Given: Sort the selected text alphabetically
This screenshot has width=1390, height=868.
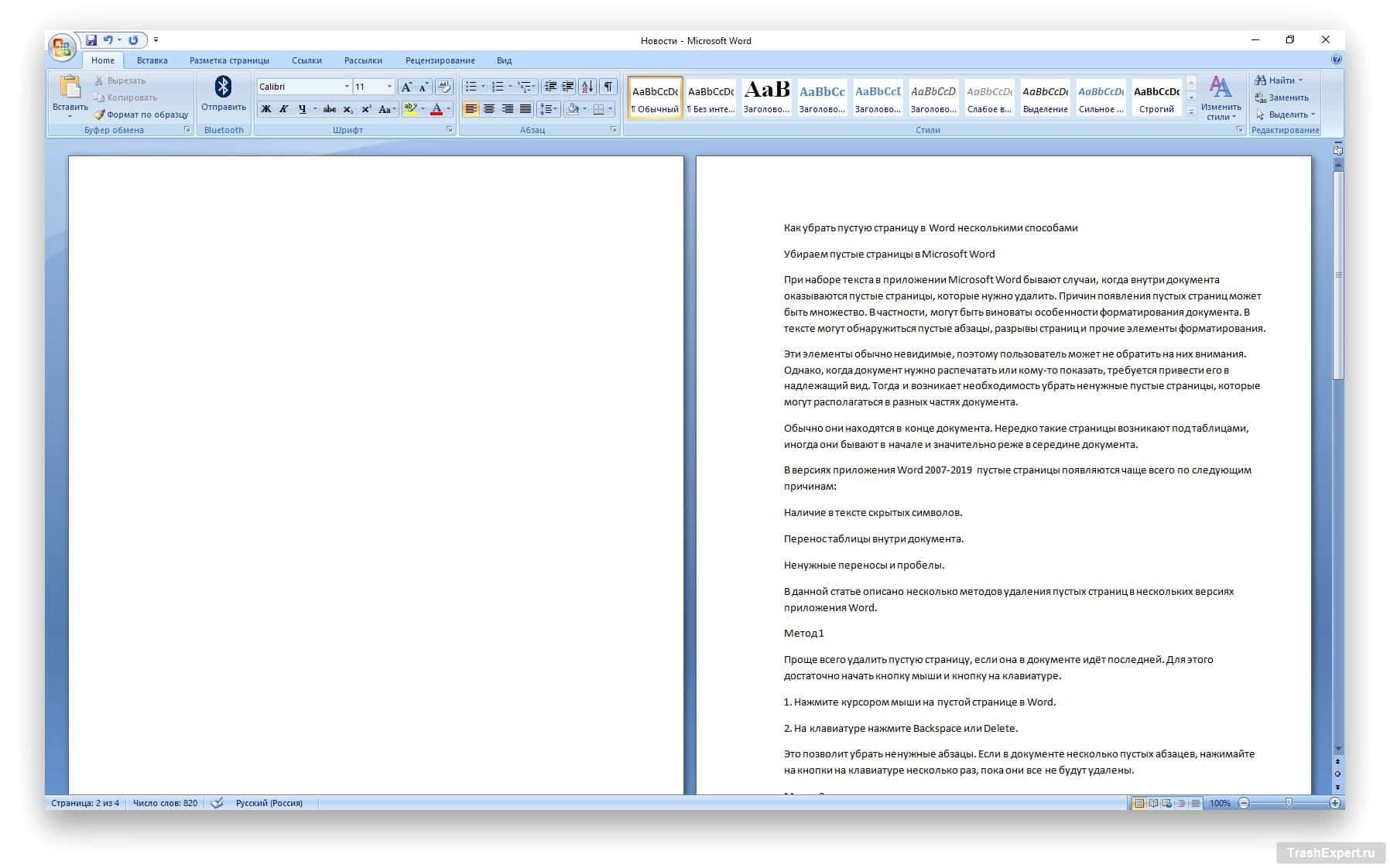Looking at the screenshot, I should click(587, 87).
